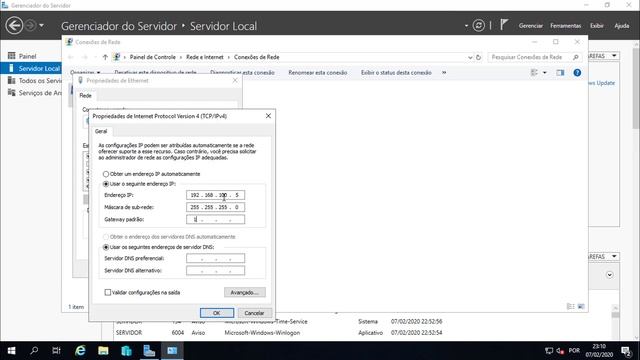This screenshot has height=360, width=640.
Task: Click the Máscara de sub-rede field
Action: click(x=216, y=207)
